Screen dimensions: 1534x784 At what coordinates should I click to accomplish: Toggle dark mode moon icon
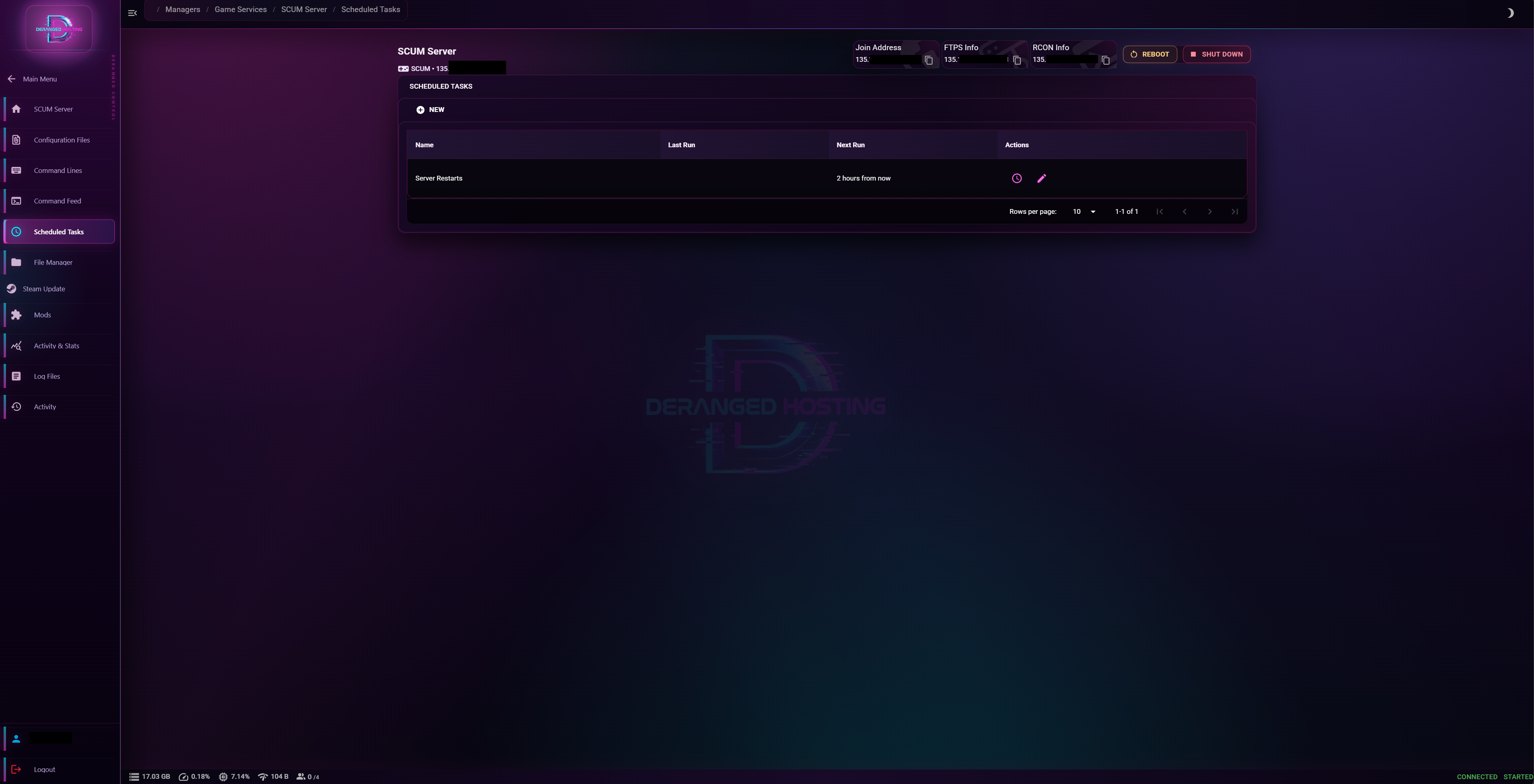(1510, 13)
